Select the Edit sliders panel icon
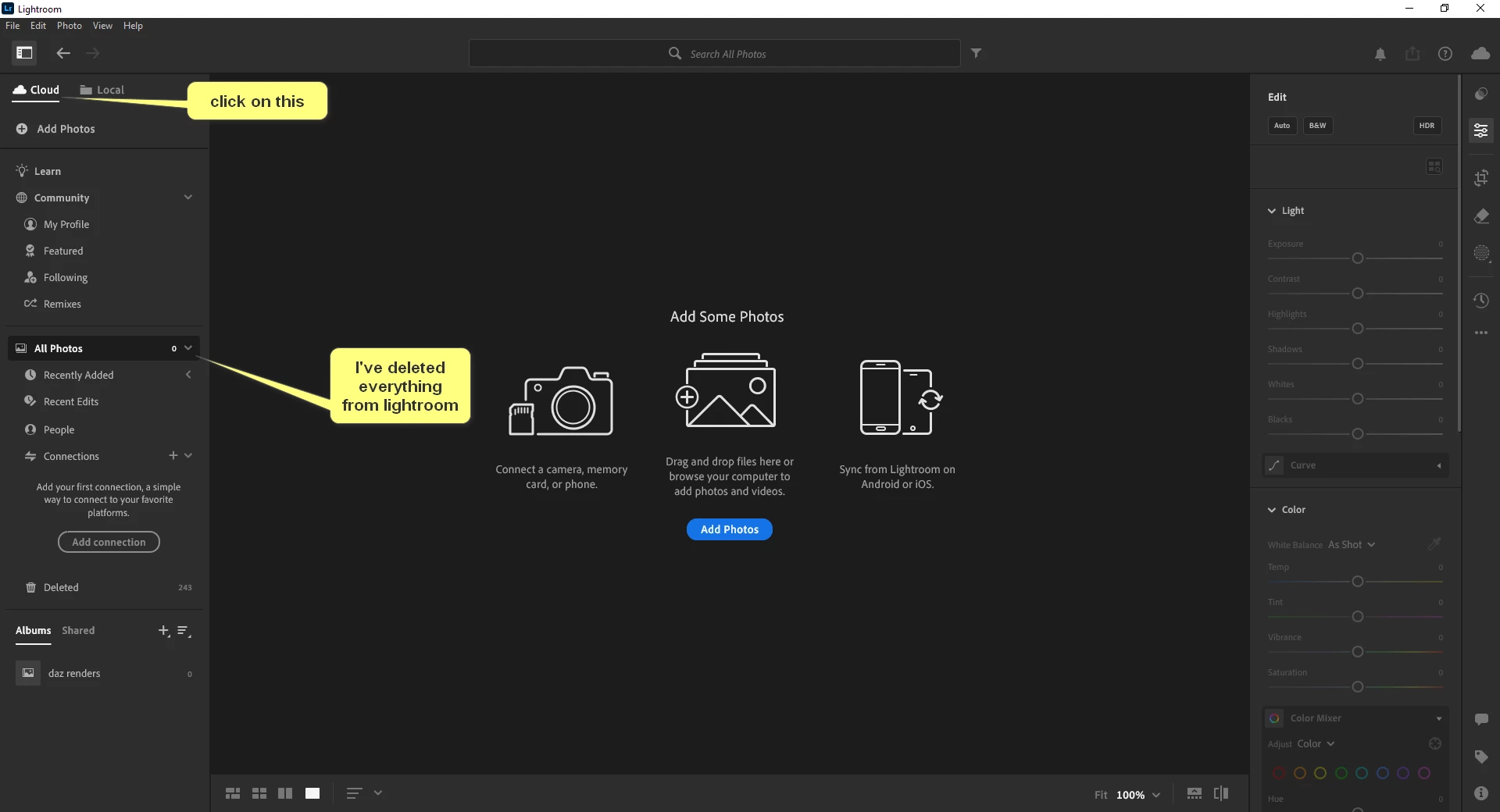1500x812 pixels. pos(1481,130)
